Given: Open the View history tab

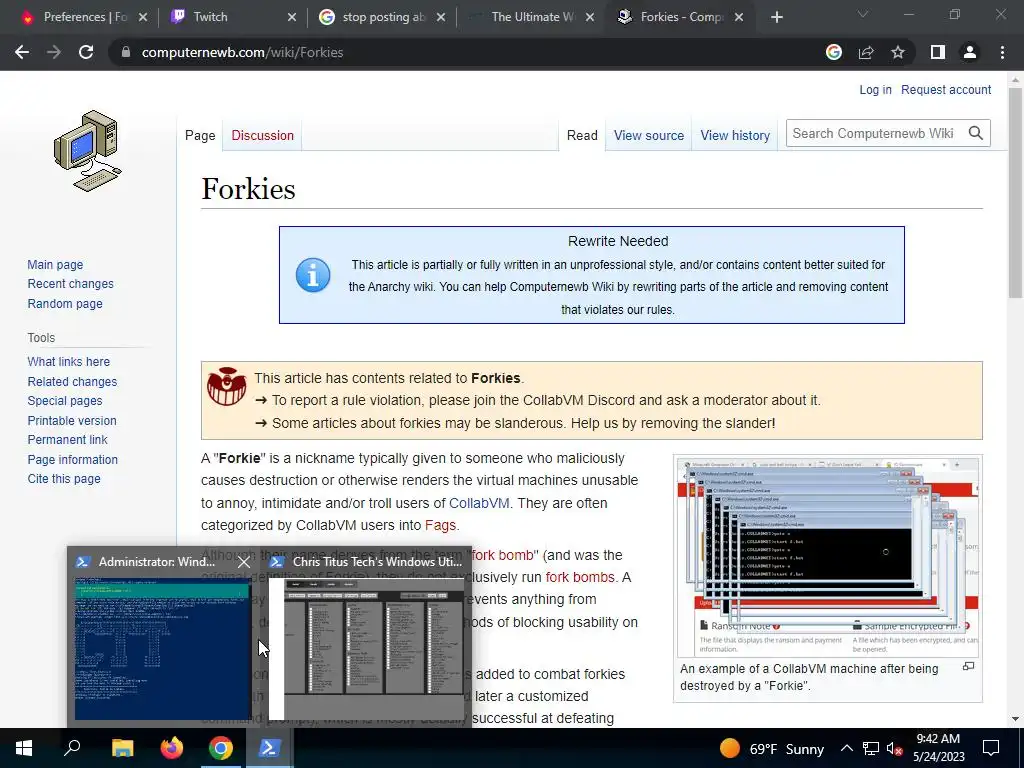Looking at the screenshot, I should pos(735,135).
